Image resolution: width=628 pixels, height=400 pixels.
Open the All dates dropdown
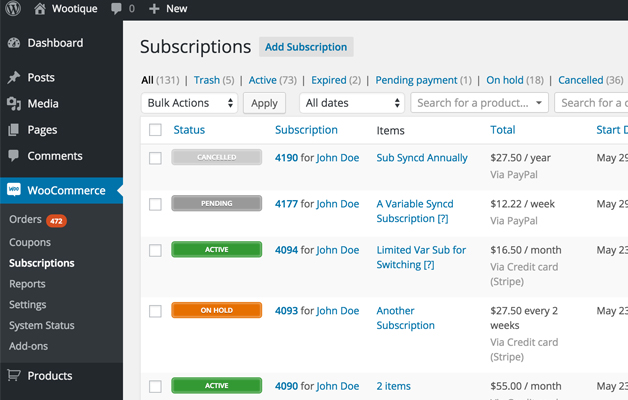[352, 103]
